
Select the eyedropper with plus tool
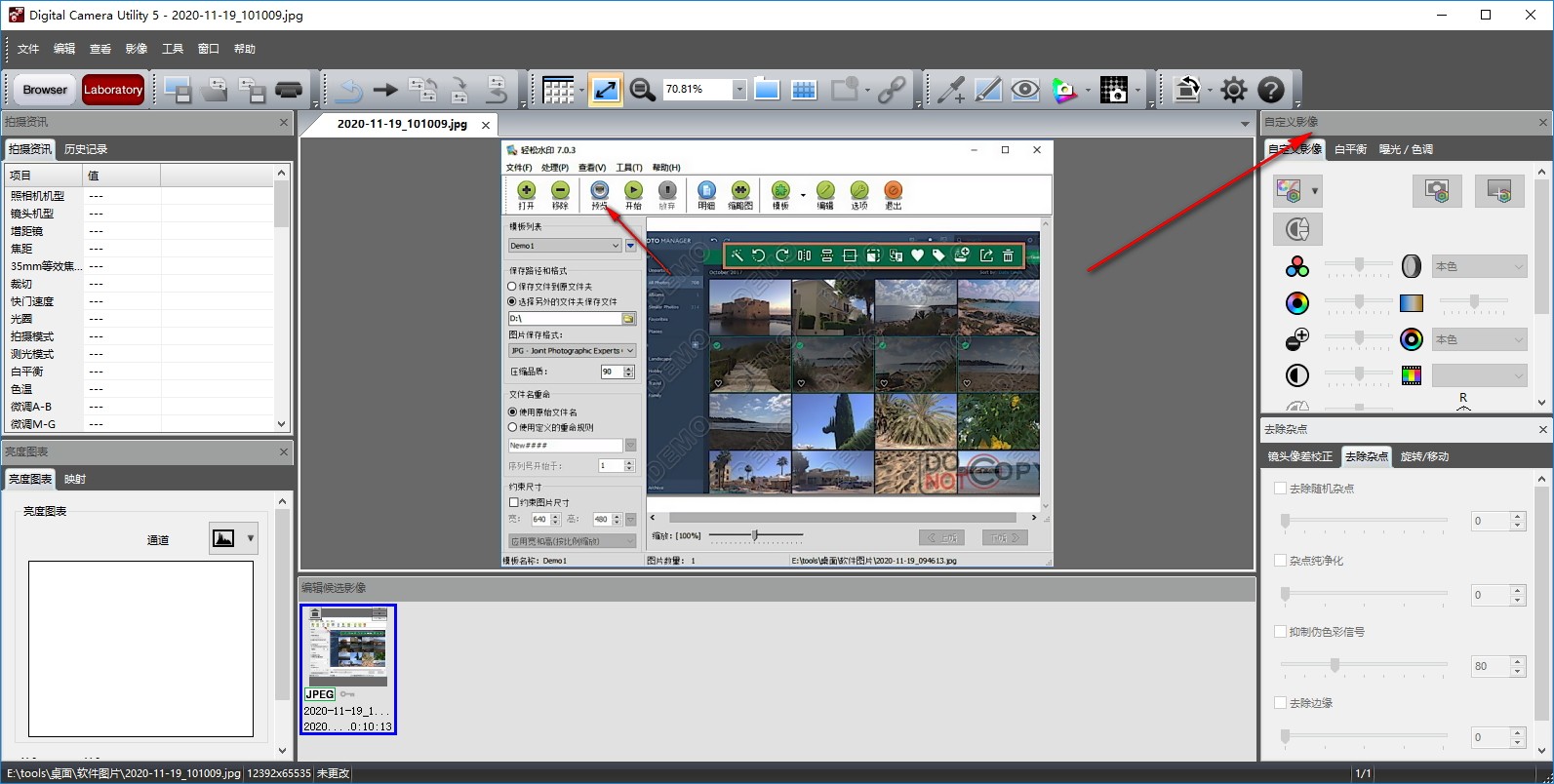coord(951,90)
